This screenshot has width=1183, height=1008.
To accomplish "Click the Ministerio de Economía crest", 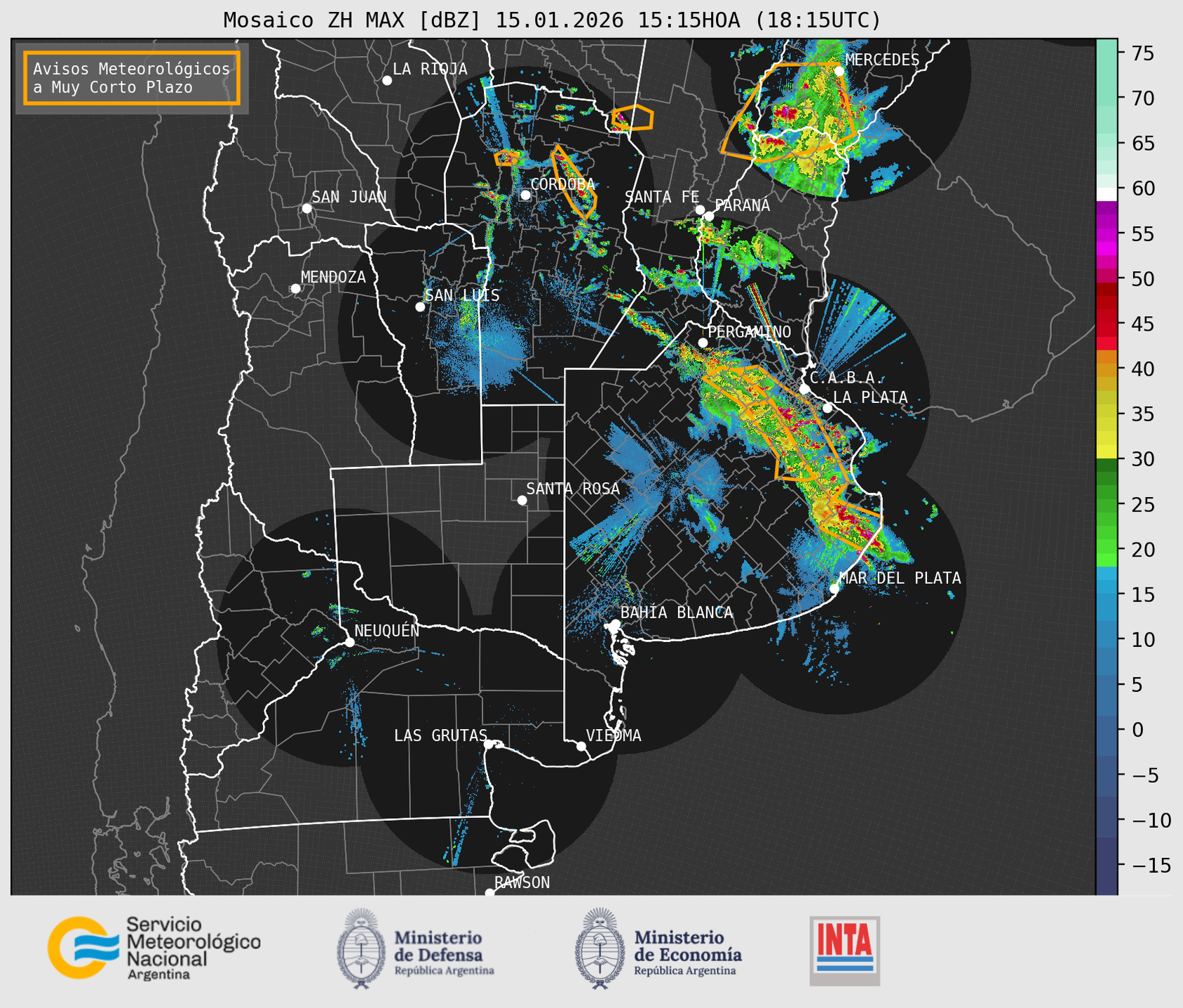I will [600, 948].
